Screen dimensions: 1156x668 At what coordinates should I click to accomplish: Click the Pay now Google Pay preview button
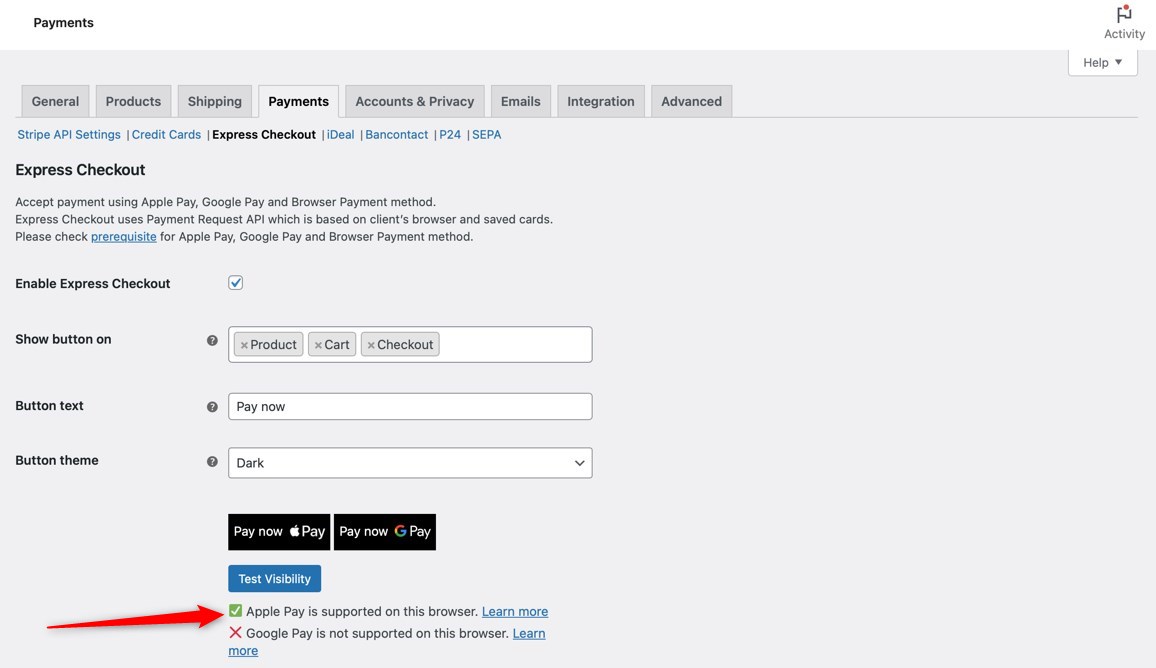tap(385, 532)
